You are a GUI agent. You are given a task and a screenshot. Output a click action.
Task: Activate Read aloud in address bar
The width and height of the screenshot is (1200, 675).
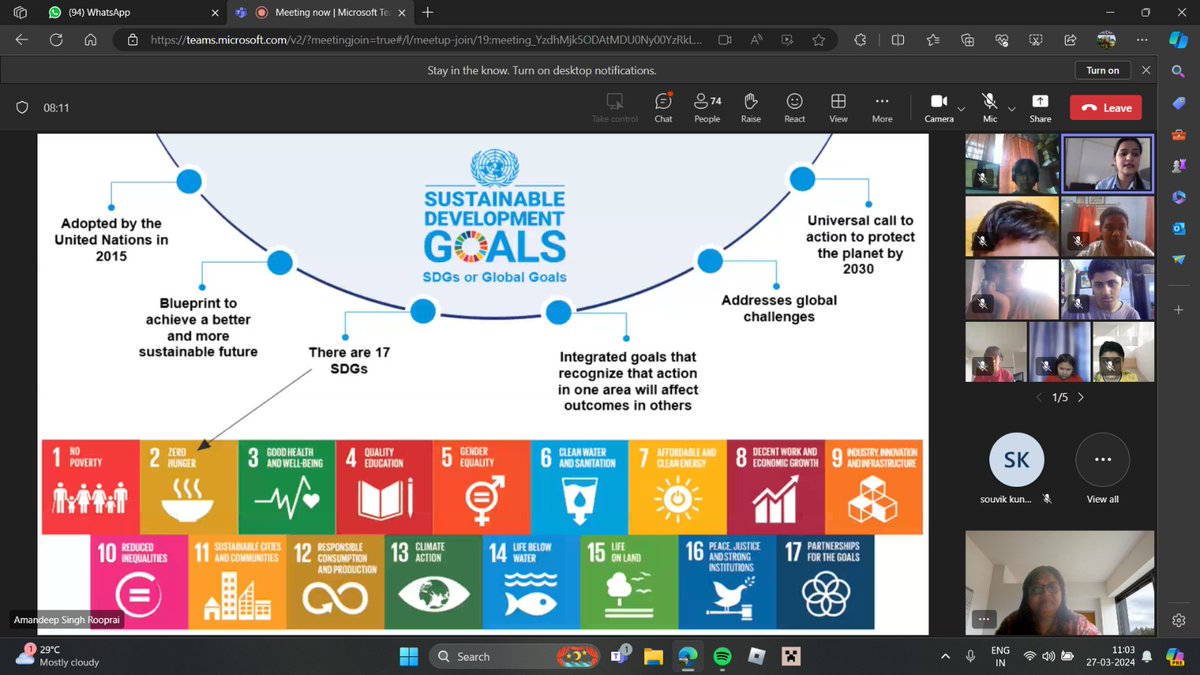756,40
